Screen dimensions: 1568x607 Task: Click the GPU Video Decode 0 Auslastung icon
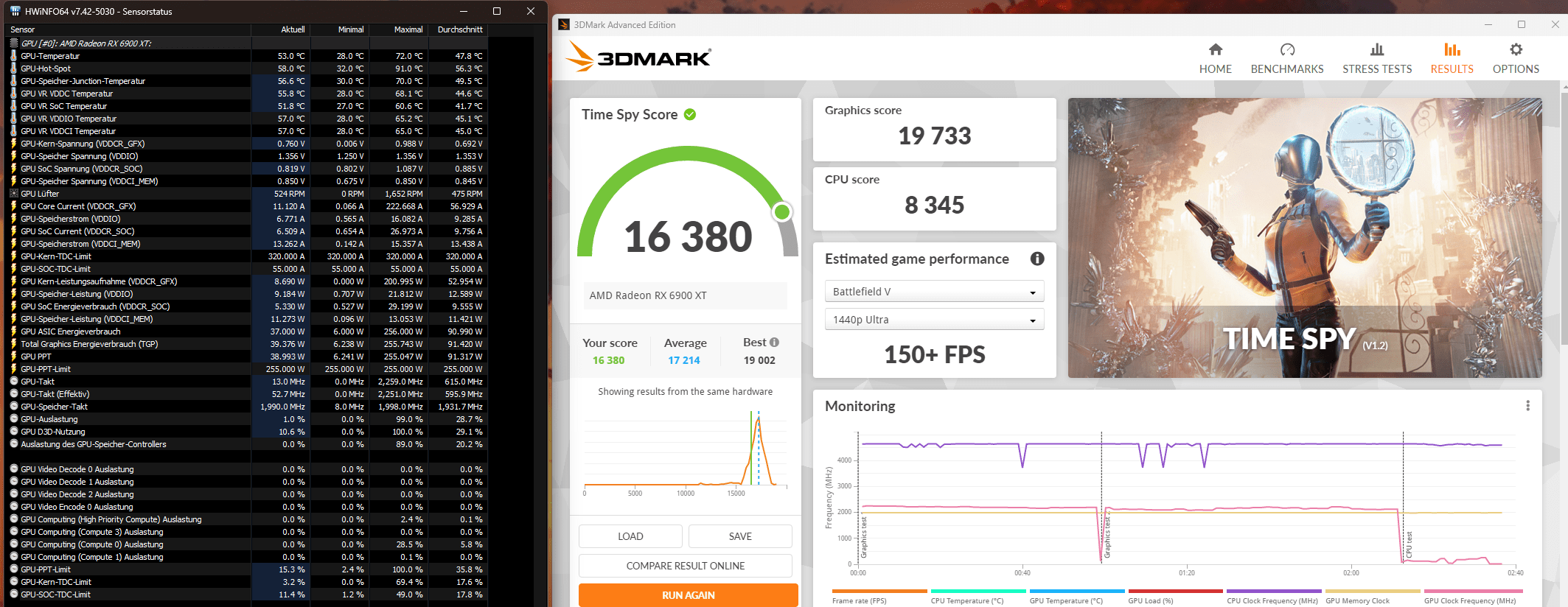(13, 469)
